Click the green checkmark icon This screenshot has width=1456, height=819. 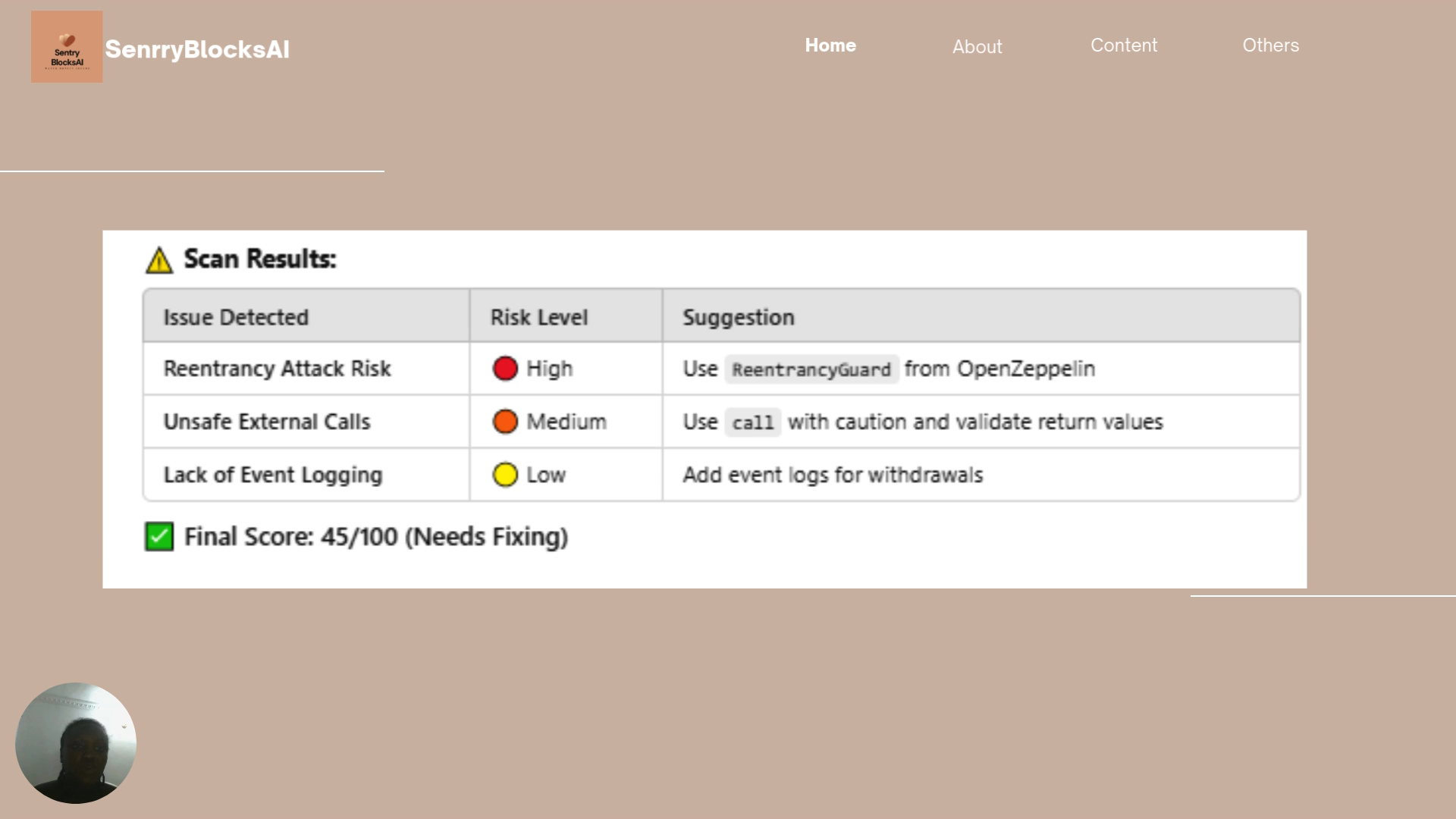point(159,537)
